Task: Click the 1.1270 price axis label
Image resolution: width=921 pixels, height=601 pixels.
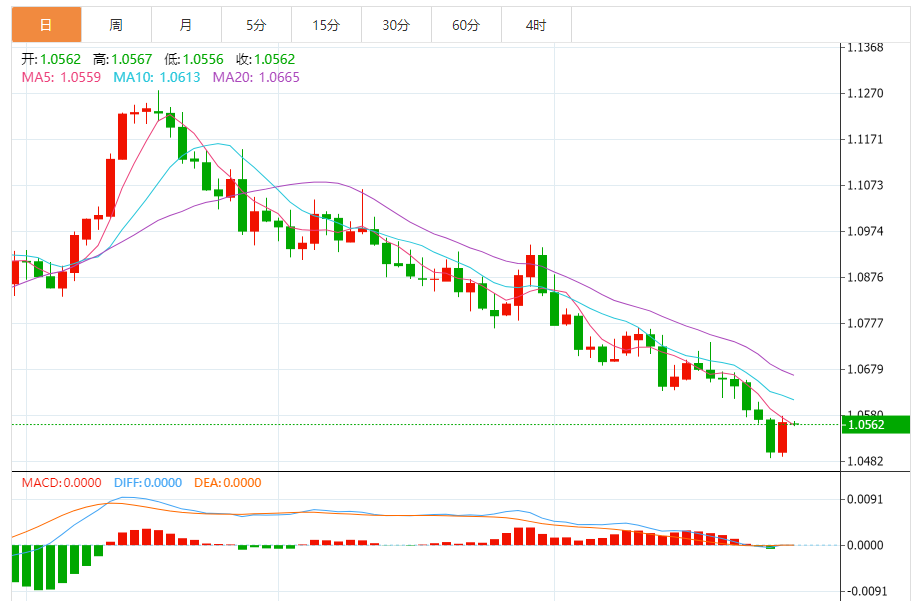Action: (x=865, y=93)
